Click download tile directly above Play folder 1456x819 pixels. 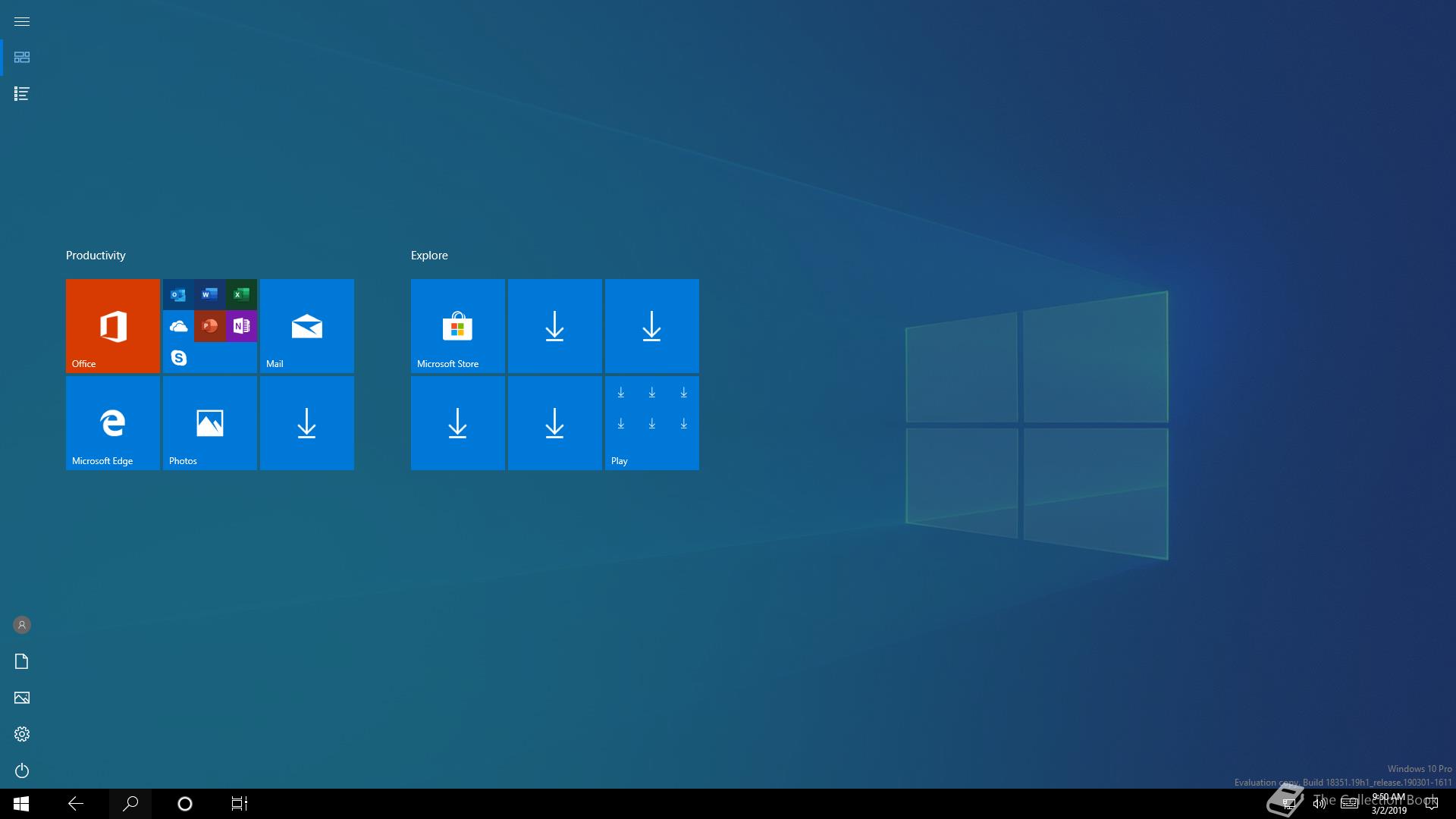click(x=652, y=326)
